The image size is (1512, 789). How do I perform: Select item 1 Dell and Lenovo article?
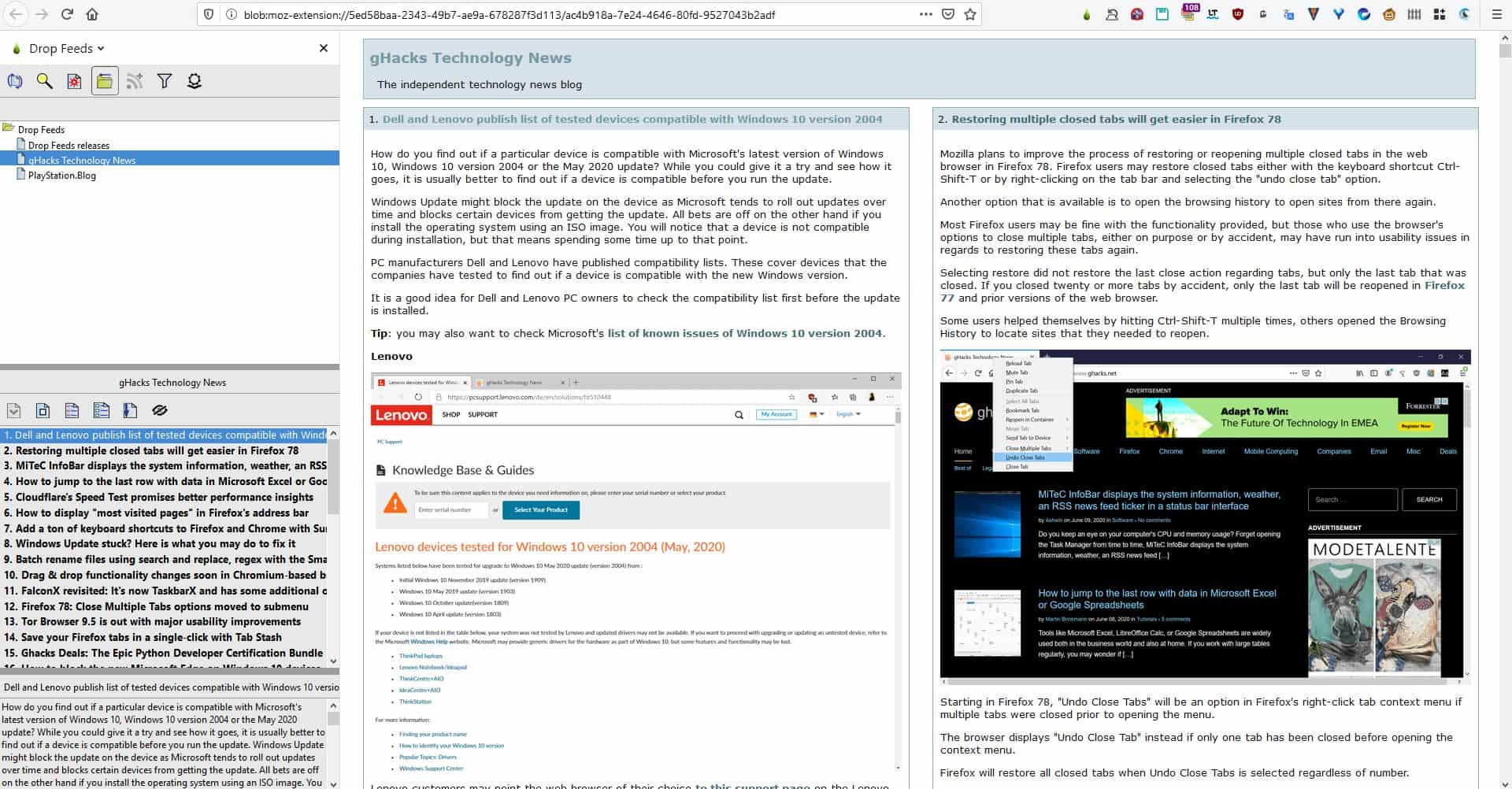[164, 435]
